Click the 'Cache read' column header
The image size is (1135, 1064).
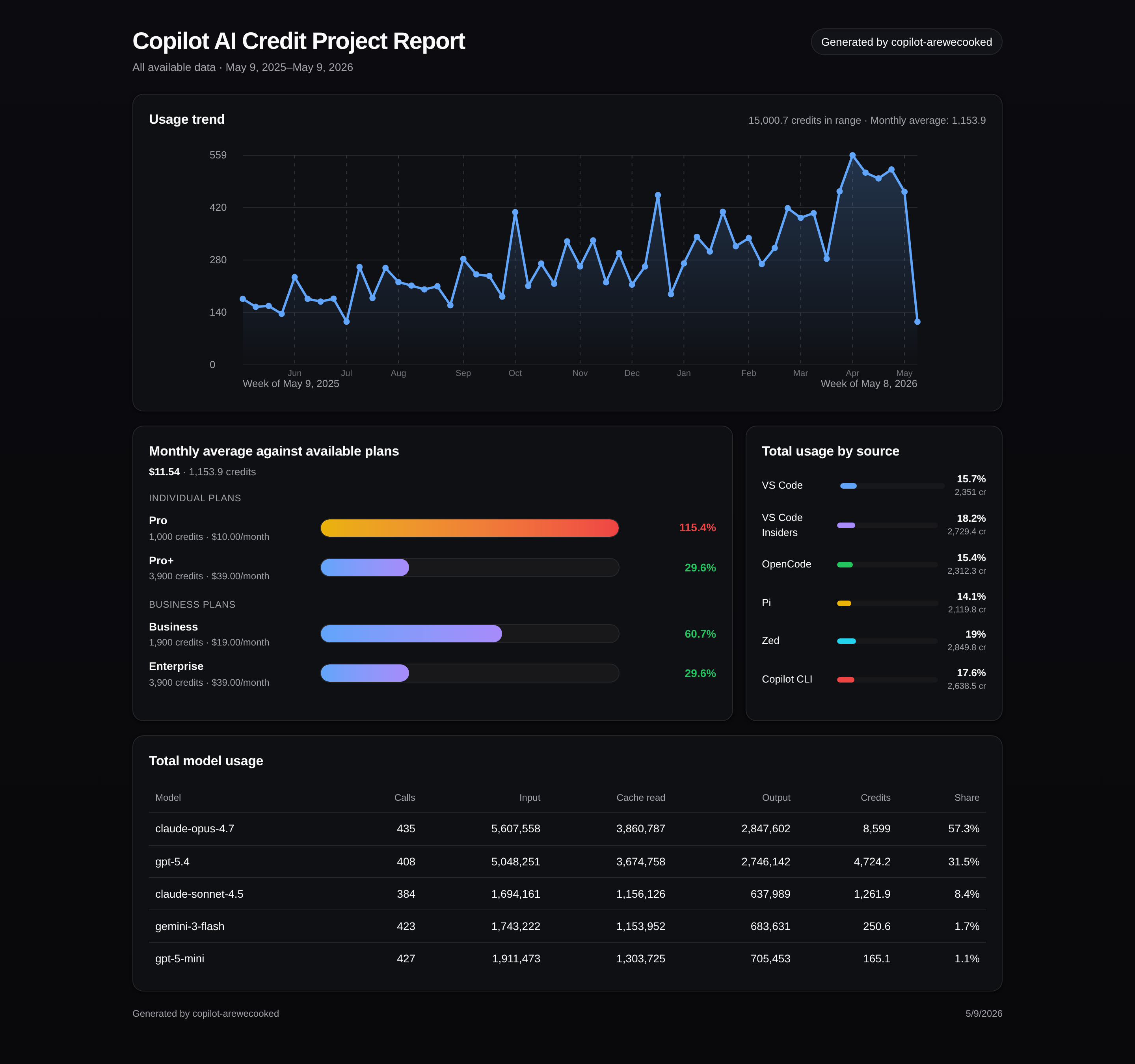(x=640, y=798)
